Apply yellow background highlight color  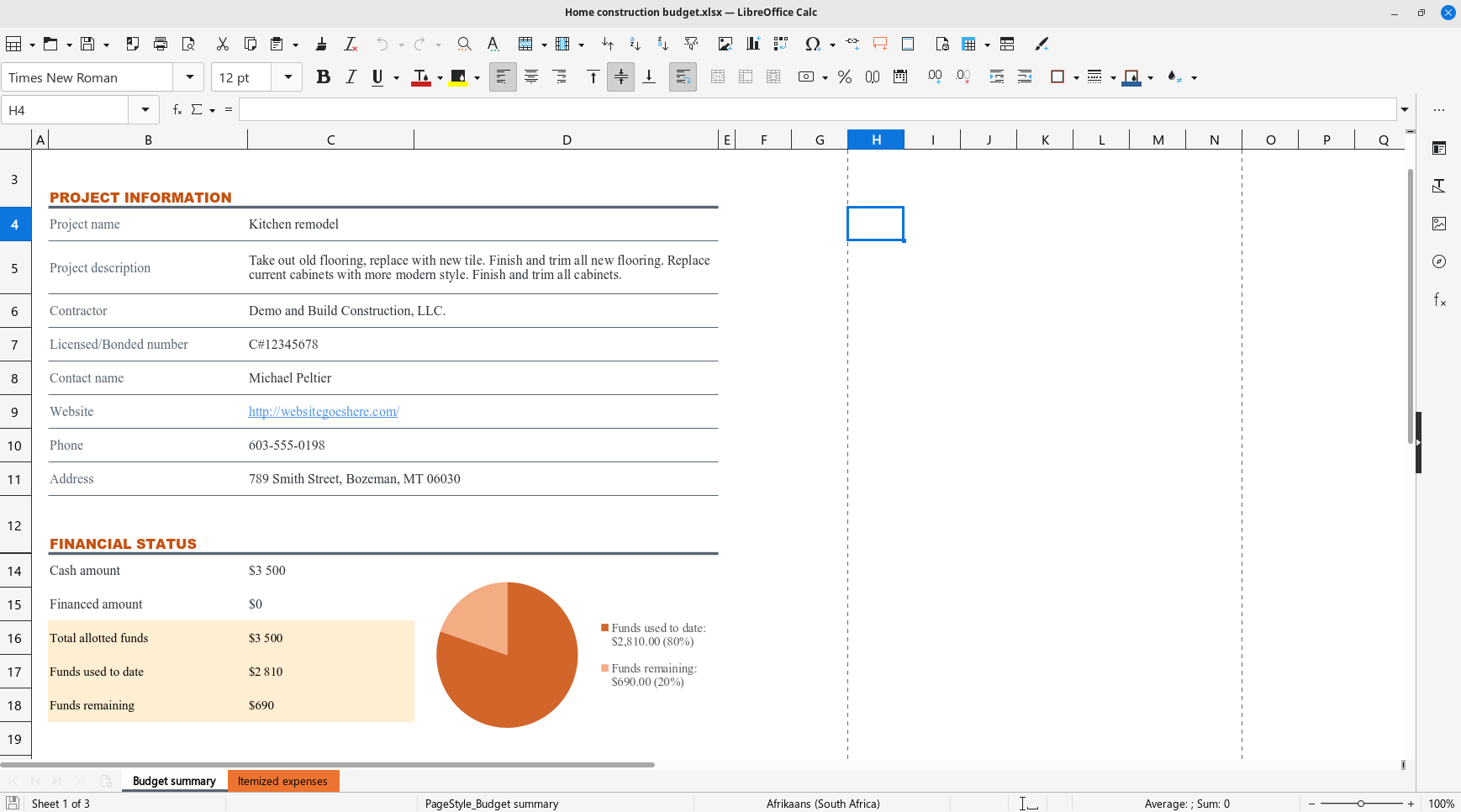(458, 77)
